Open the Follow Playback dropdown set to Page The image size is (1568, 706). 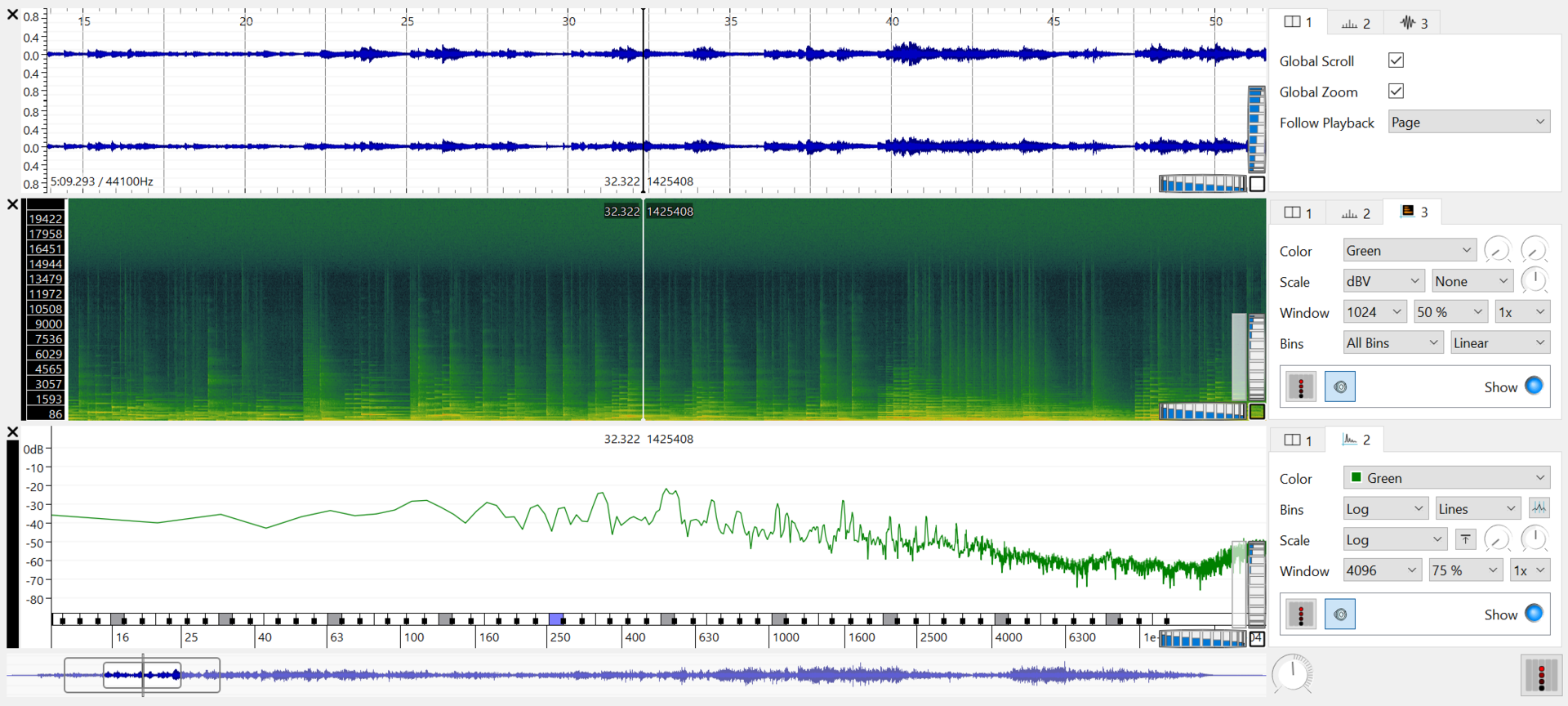tap(1468, 122)
